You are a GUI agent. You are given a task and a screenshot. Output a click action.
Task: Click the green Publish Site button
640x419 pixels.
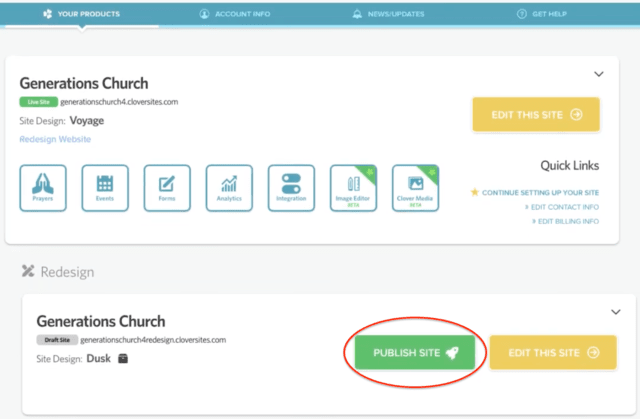click(x=415, y=352)
